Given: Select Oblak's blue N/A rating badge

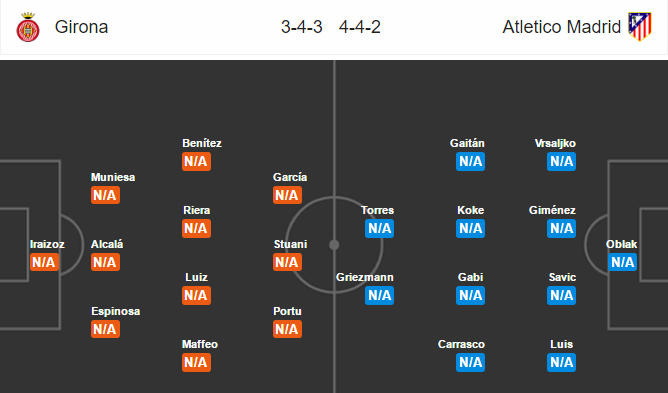Looking at the screenshot, I should (622, 262).
